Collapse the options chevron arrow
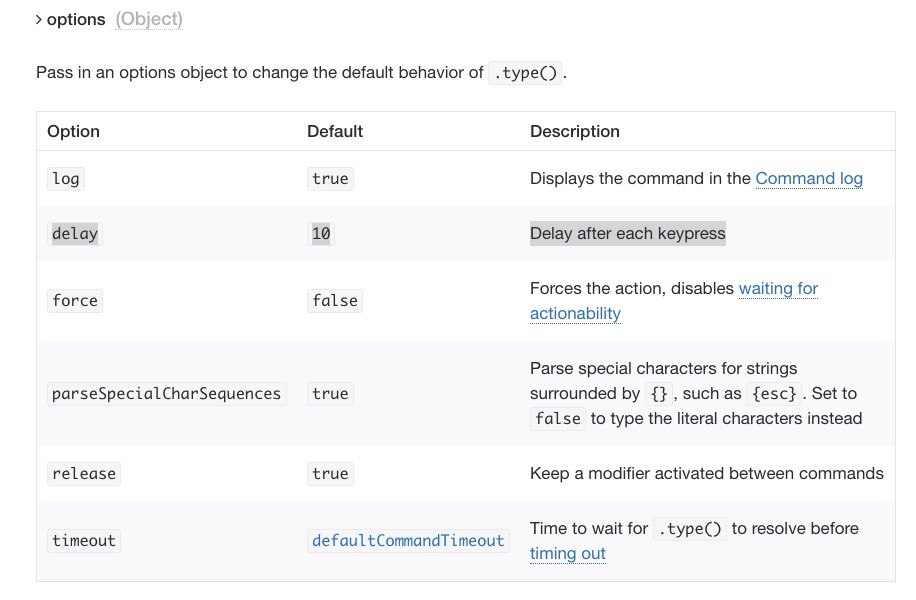 click(x=39, y=19)
